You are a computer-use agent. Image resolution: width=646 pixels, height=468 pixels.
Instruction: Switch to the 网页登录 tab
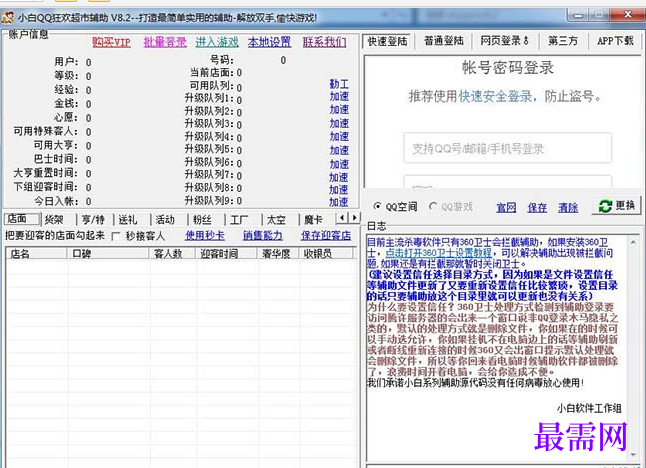click(x=505, y=41)
